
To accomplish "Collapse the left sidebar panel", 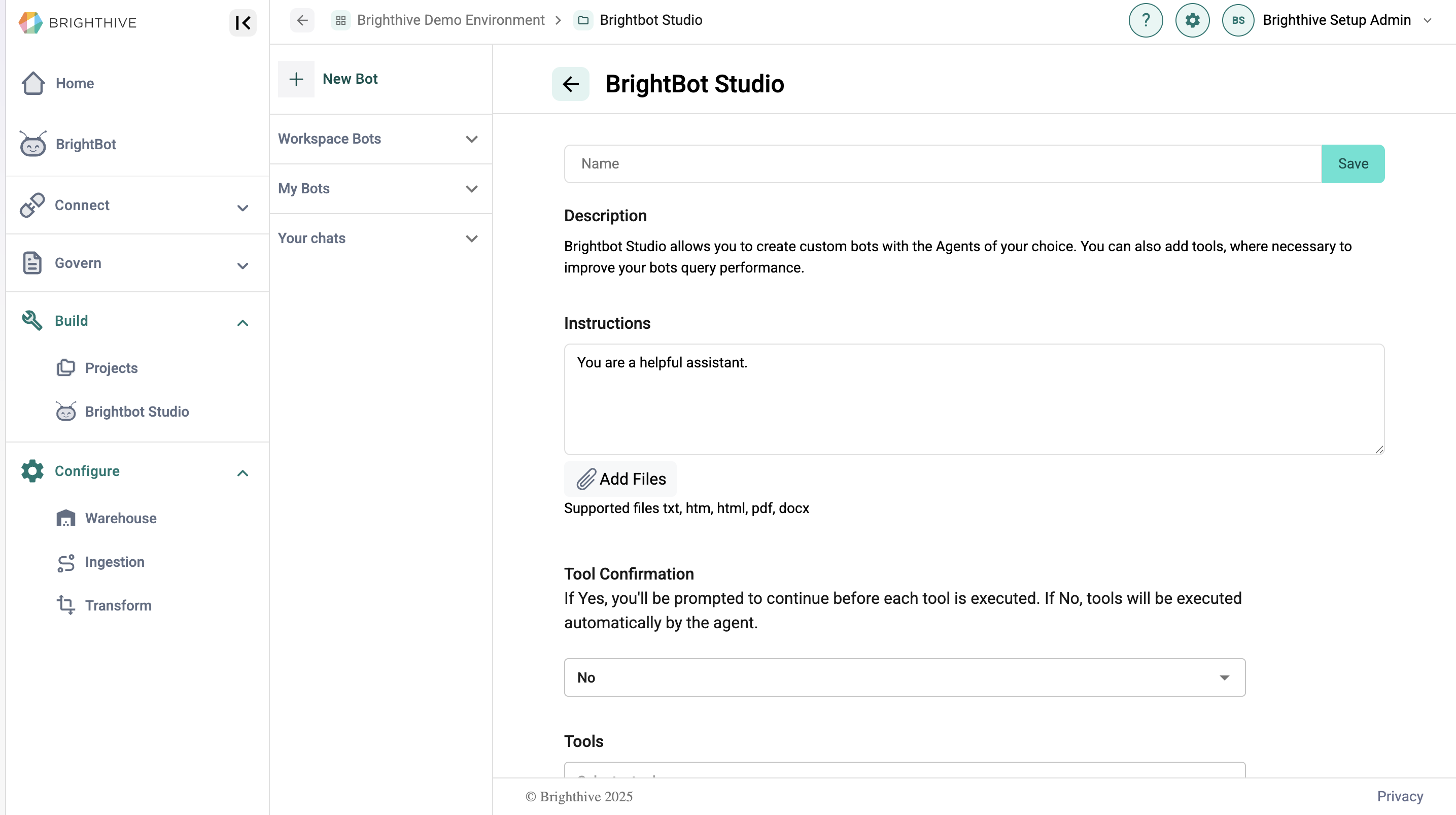I will [243, 23].
